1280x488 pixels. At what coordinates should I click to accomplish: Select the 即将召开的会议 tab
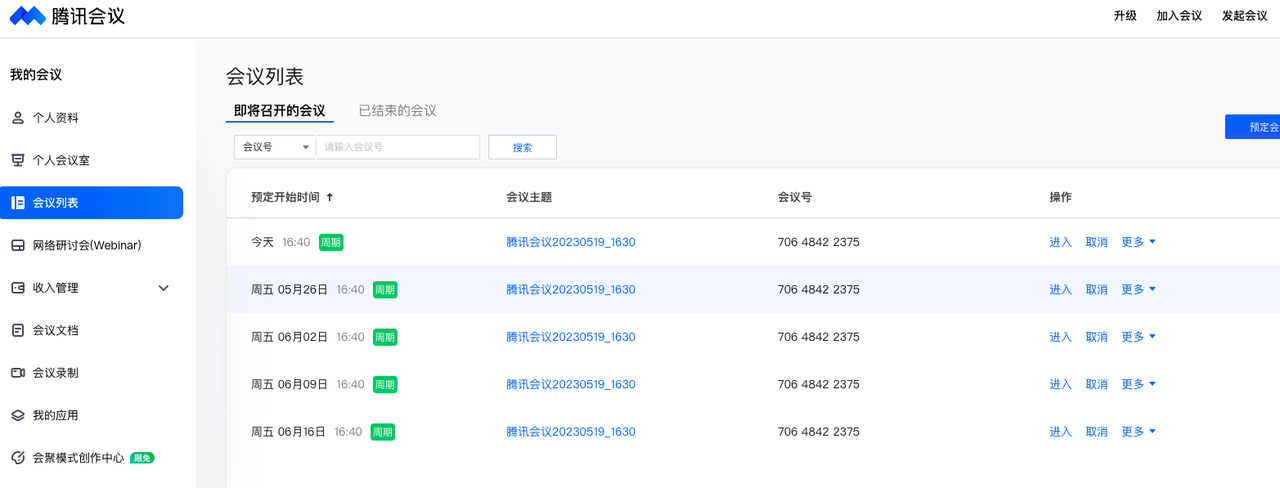[x=279, y=111]
